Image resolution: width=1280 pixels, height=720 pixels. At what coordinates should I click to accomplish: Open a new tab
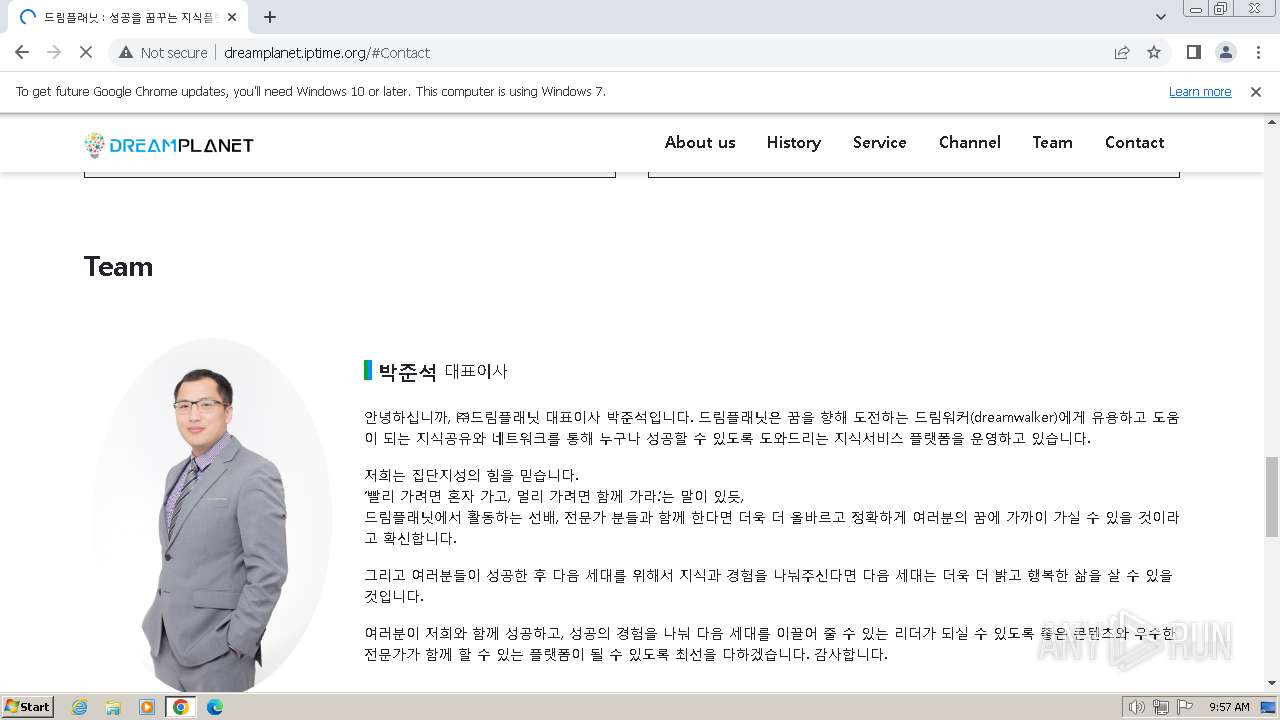click(x=270, y=17)
